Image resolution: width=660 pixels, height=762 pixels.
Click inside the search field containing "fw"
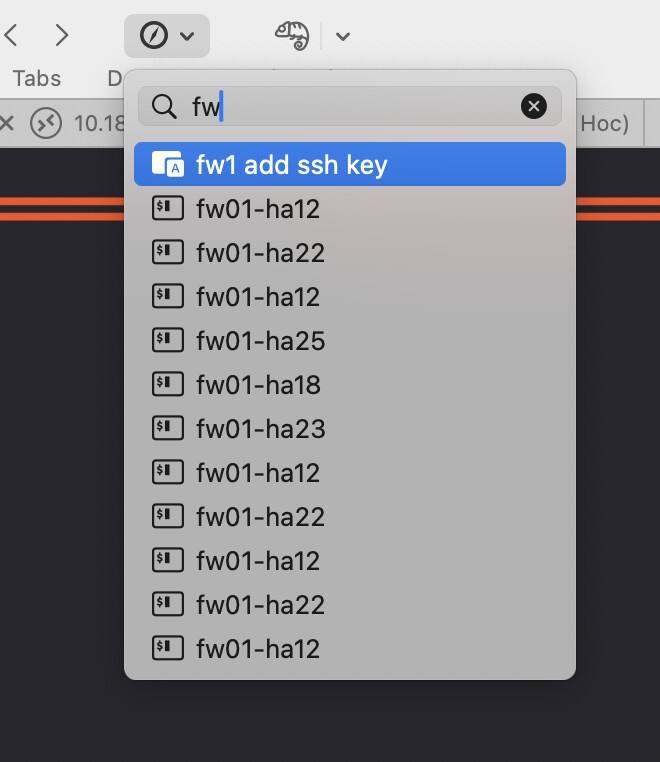point(360,106)
